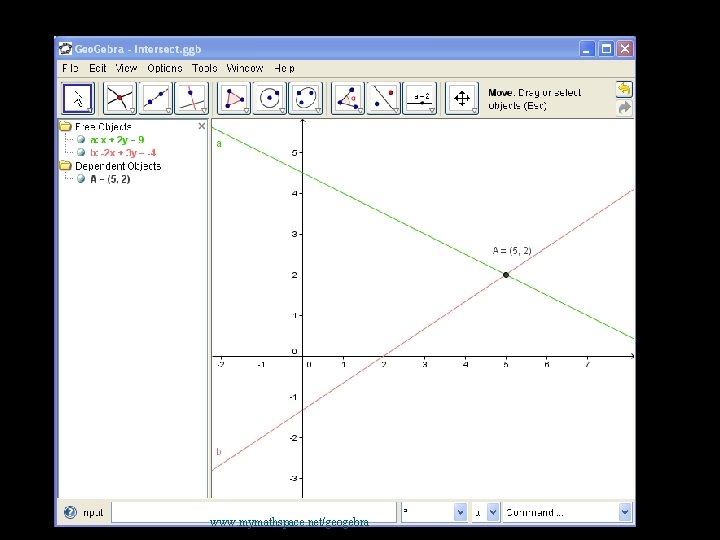720x540 pixels.
Task: Click the Undo arrow icon
Action: [624, 89]
